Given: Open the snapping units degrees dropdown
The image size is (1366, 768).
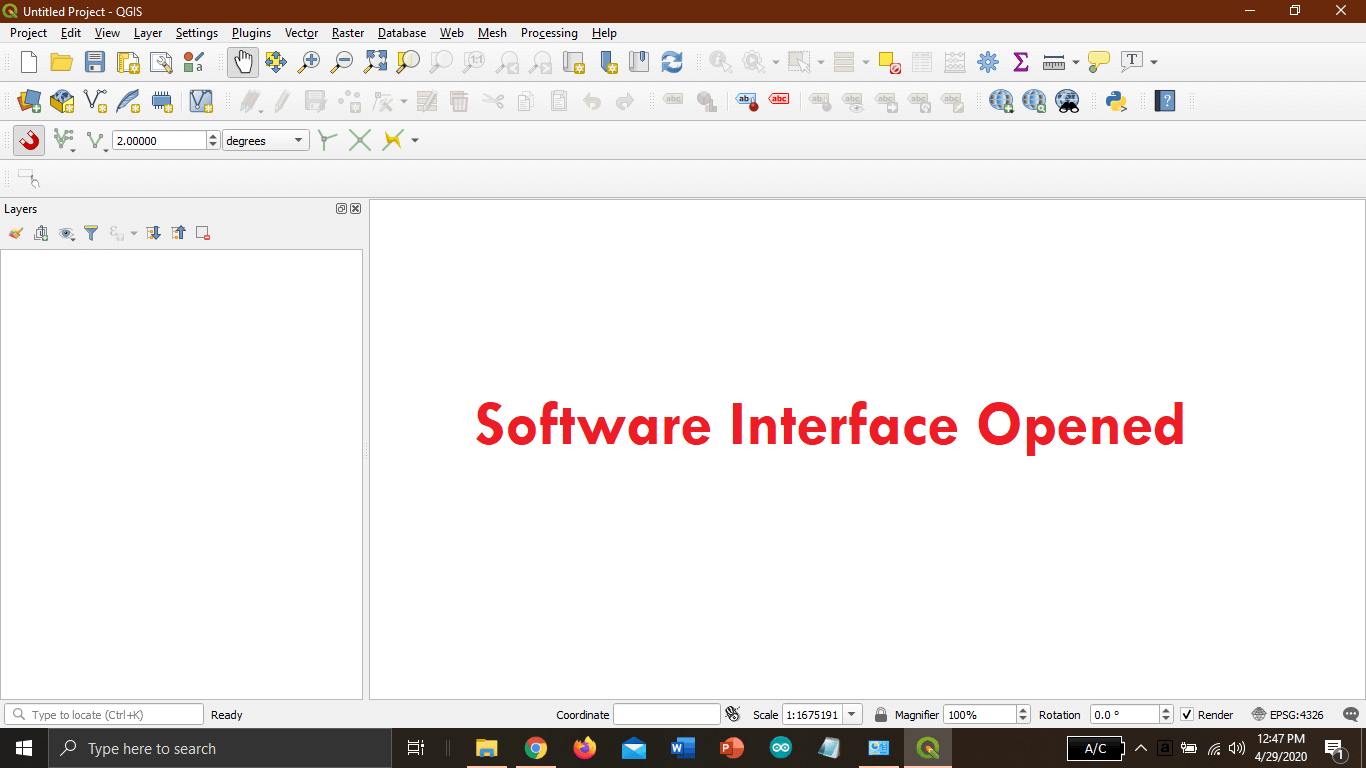Looking at the screenshot, I should [x=266, y=141].
